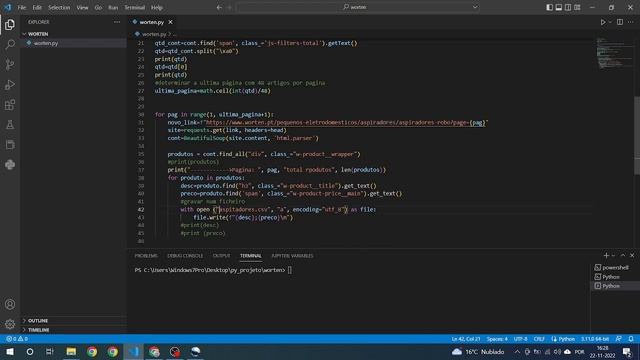This screenshot has height=360, width=640.
Task: Open the Run and Debug view
Action: click(10, 84)
